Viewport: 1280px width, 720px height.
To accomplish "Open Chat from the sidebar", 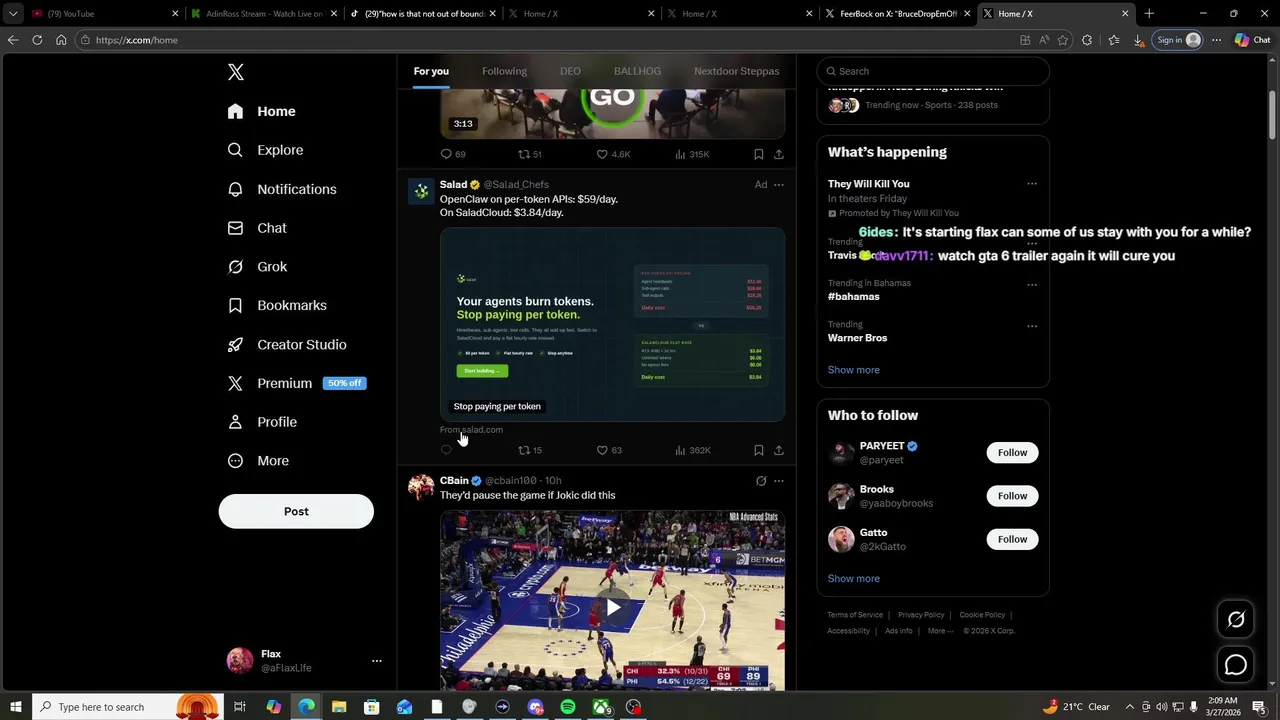I will [x=258, y=228].
